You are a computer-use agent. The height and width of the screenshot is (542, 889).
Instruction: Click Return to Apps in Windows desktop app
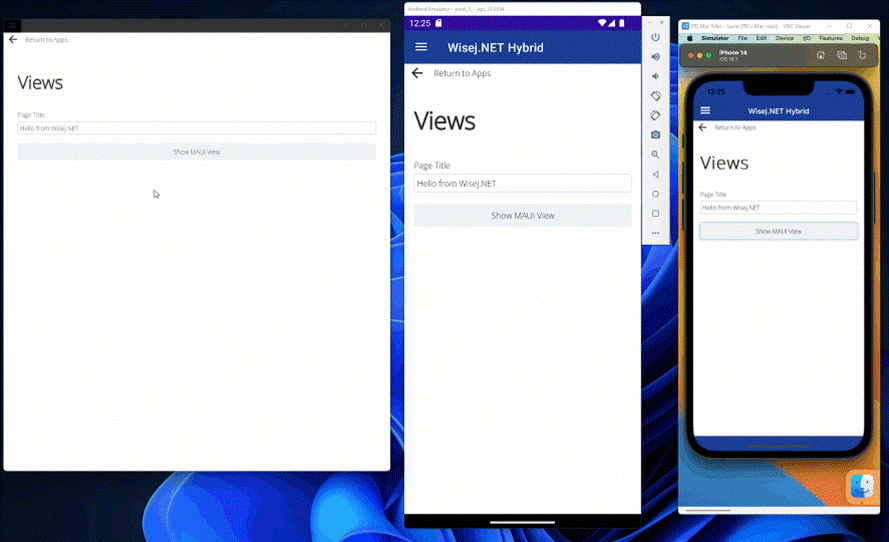(x=46, y=40)
